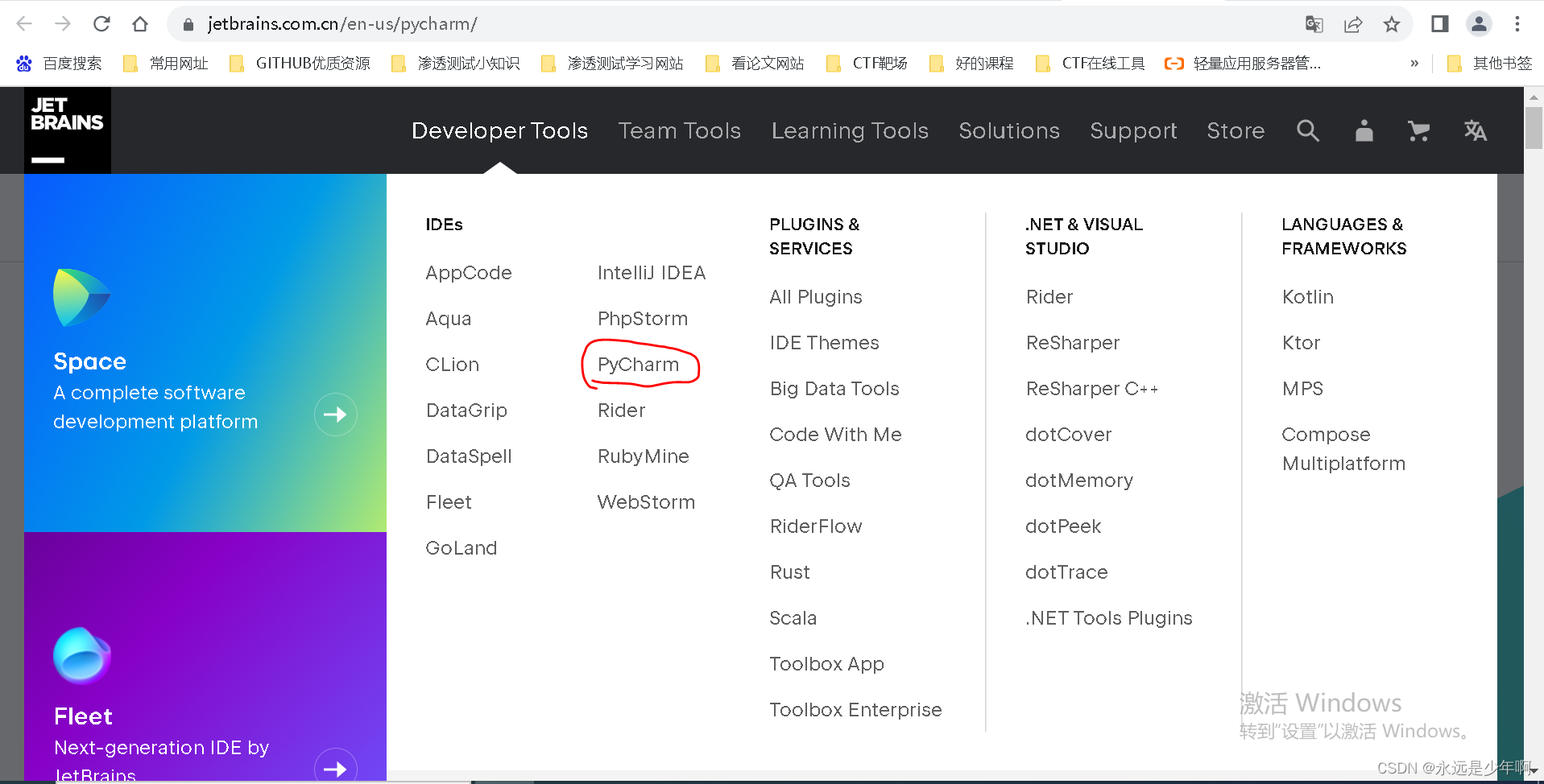
Task: Open Compose Multiplatform link
Action: [1343, 449]
